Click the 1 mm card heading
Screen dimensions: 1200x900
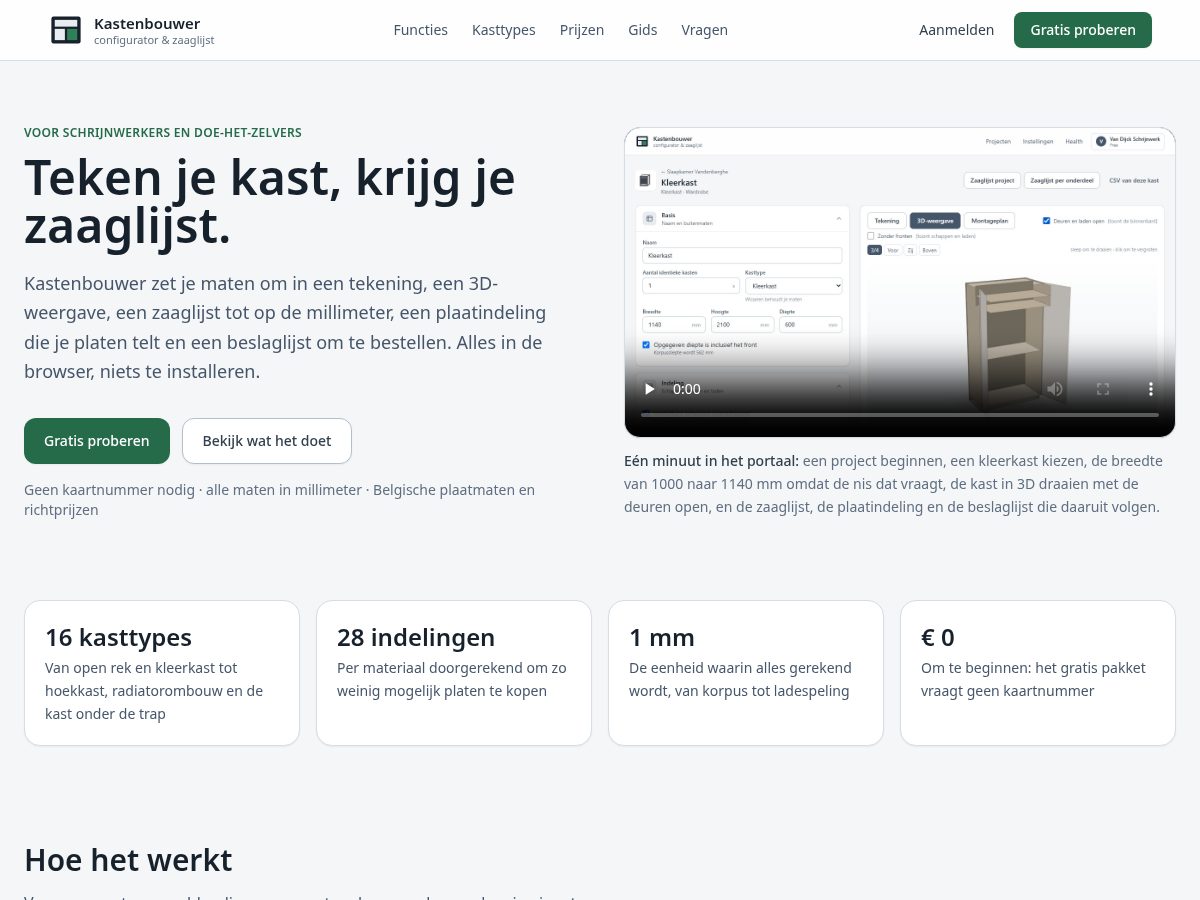tap(662, 637)
